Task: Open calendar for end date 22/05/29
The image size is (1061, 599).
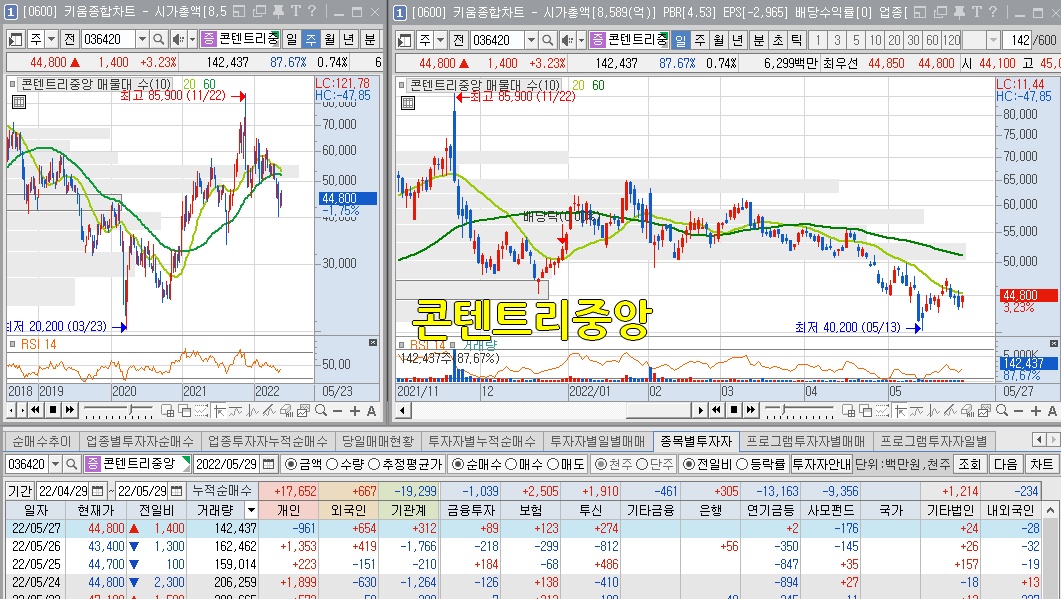Action: [x=176, y=491]
